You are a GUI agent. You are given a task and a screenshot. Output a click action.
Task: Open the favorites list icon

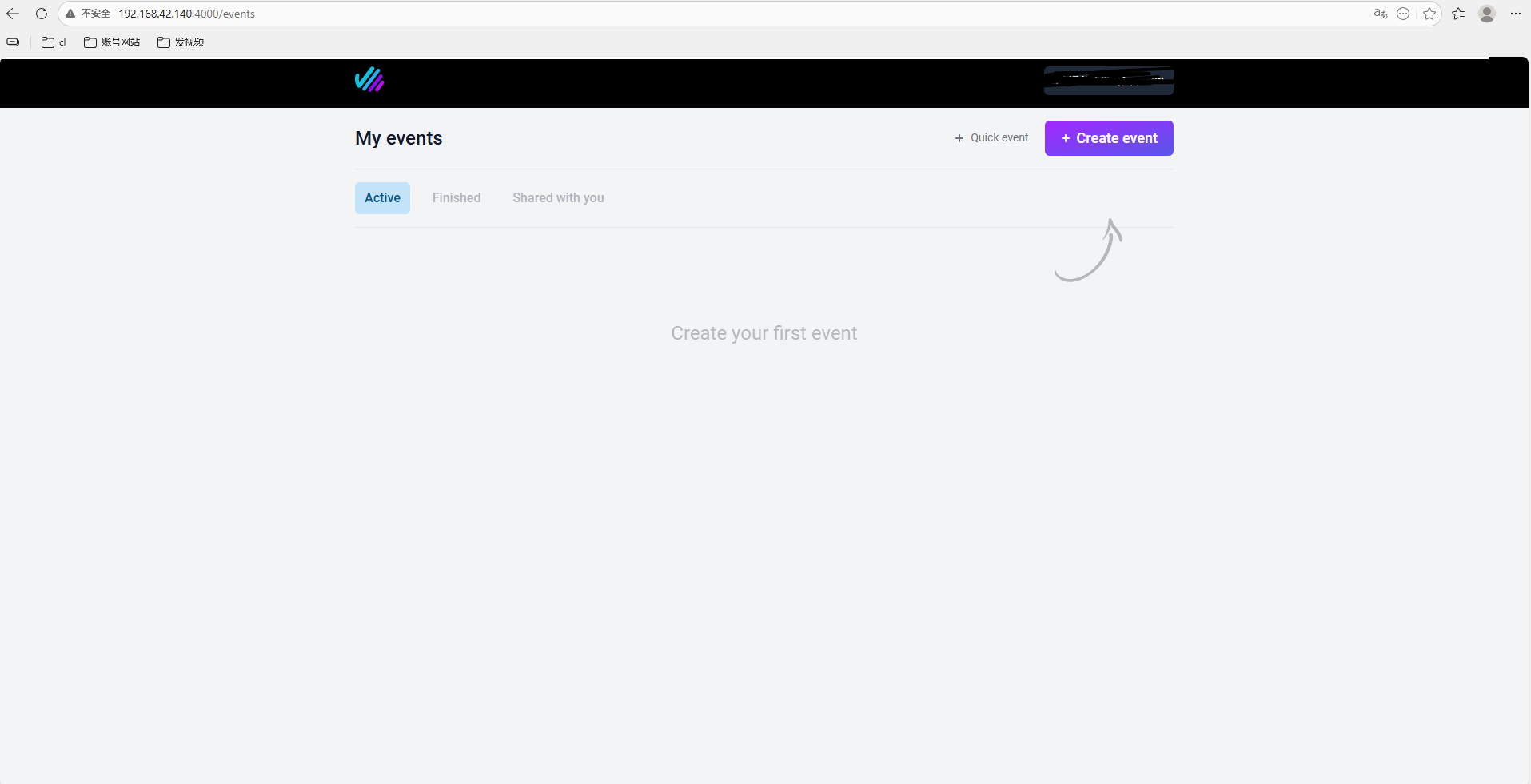tap(1458, 14)
